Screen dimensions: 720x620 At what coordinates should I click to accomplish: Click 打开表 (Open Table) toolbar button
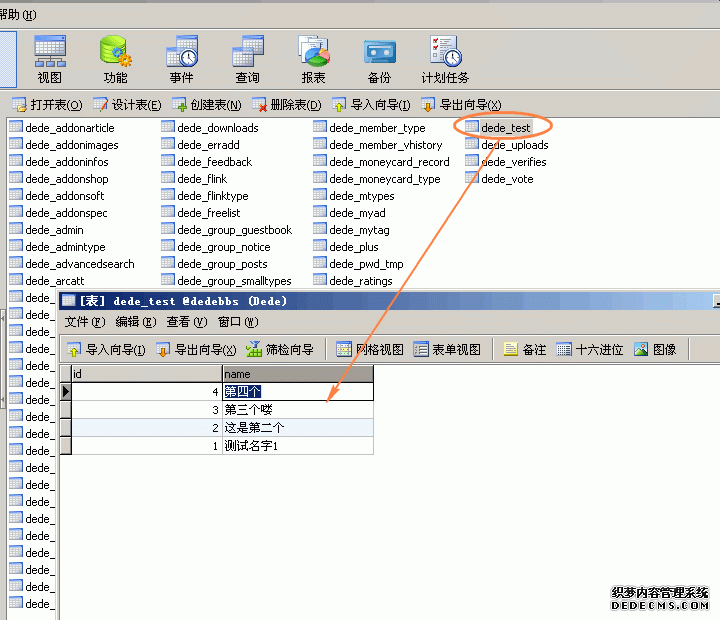point(47,105)
